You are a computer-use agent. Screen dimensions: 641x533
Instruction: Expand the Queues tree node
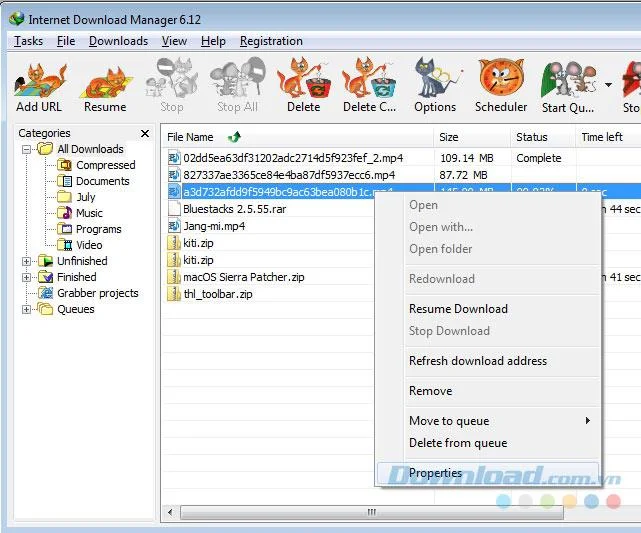point(26,309)
